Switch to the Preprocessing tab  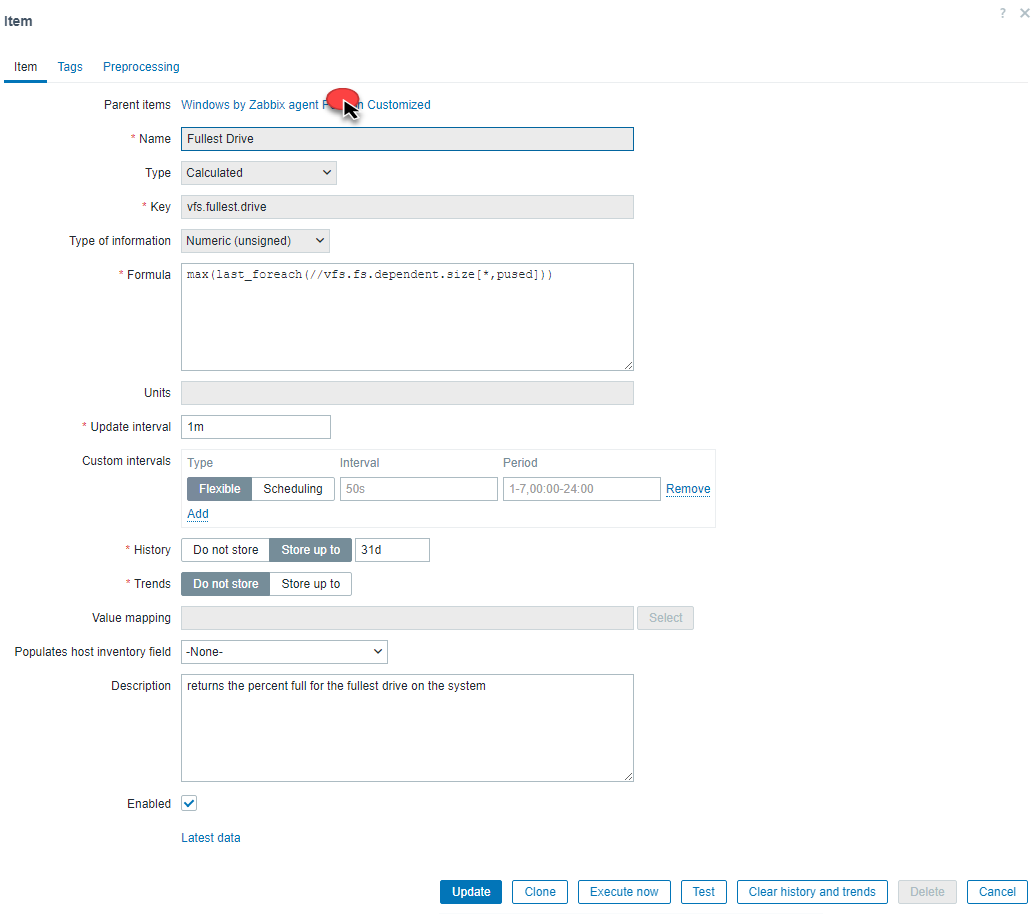pyautogui.click(x=140, y=66)
